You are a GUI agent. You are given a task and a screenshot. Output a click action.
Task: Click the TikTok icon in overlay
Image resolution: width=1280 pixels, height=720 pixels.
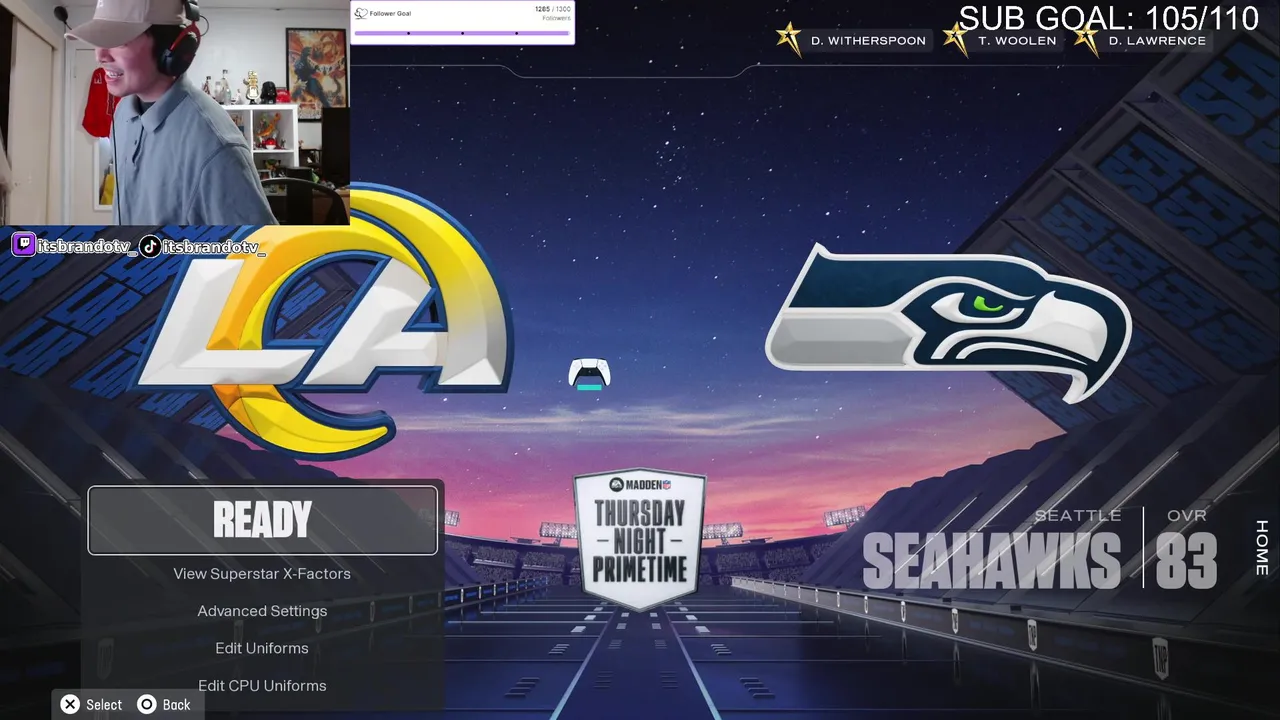[150, 246]
